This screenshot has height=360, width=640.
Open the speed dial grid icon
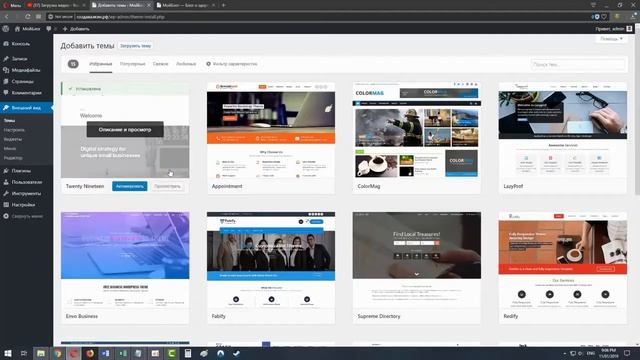pos(38,17)
